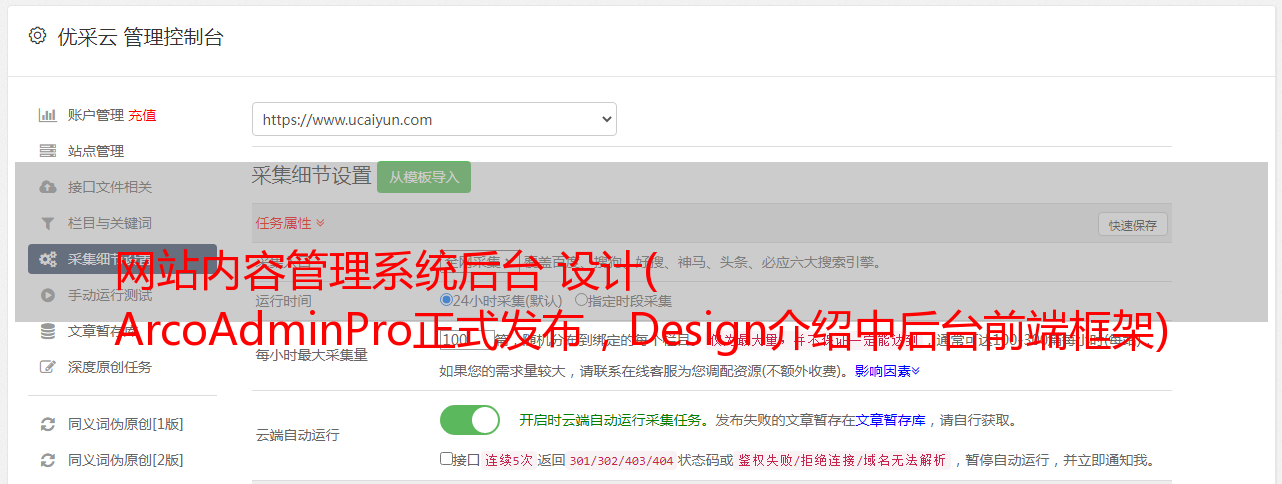Image resolution: width=1282 pixels, height=484 pixels.
Task: Expand the blue 影响因素 link
Action: click(887, 371)
